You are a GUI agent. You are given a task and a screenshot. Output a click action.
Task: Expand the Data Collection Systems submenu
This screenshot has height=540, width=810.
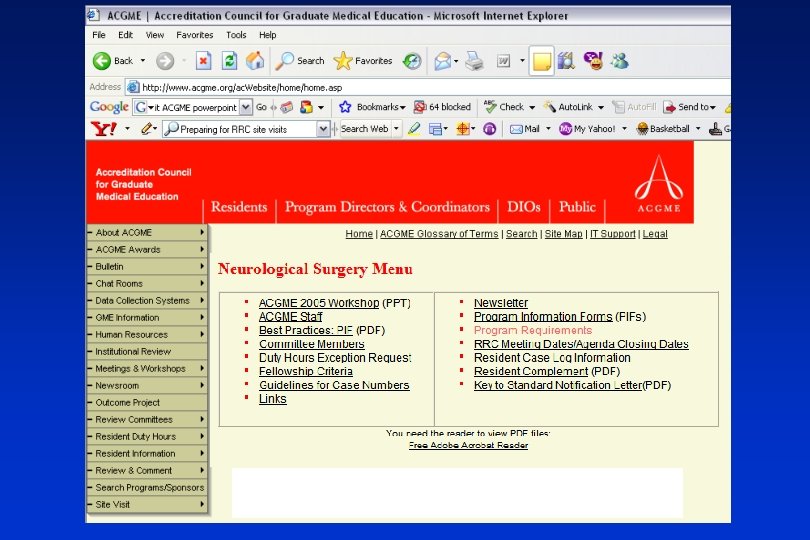(202, 300)
